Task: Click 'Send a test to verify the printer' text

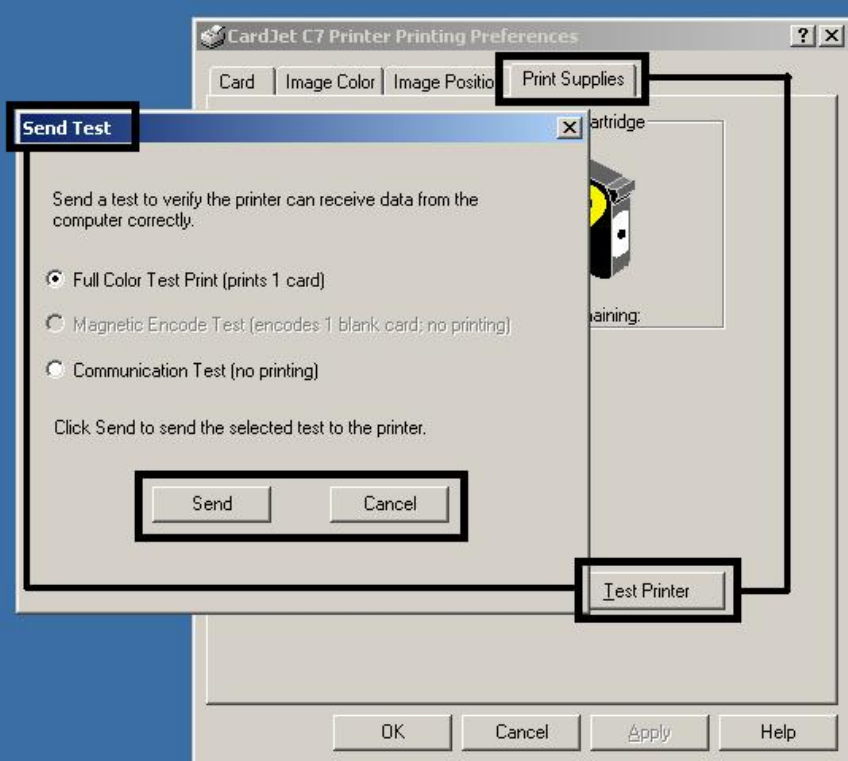Action: click(265, 209)
